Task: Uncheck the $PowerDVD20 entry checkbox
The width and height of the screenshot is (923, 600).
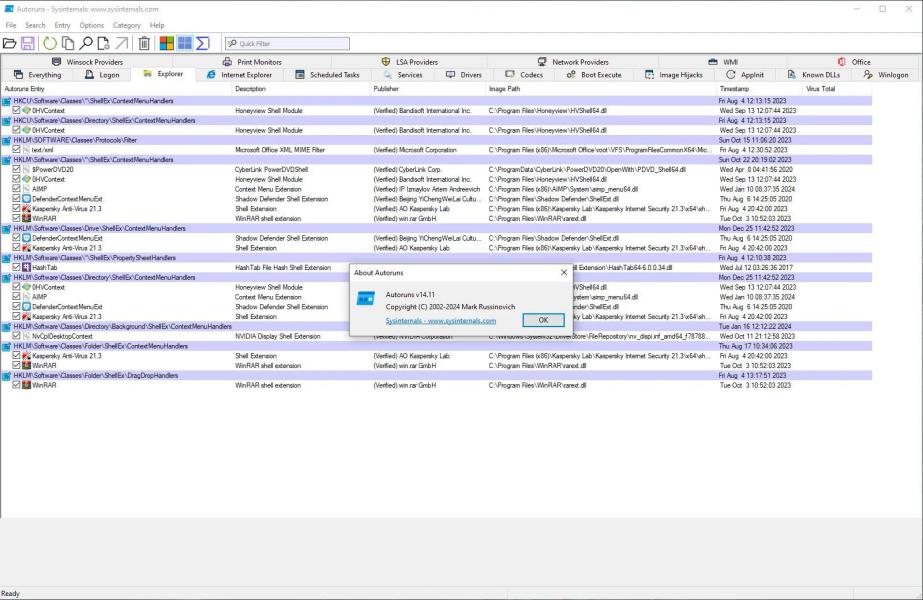Action: tap(16, 170)
